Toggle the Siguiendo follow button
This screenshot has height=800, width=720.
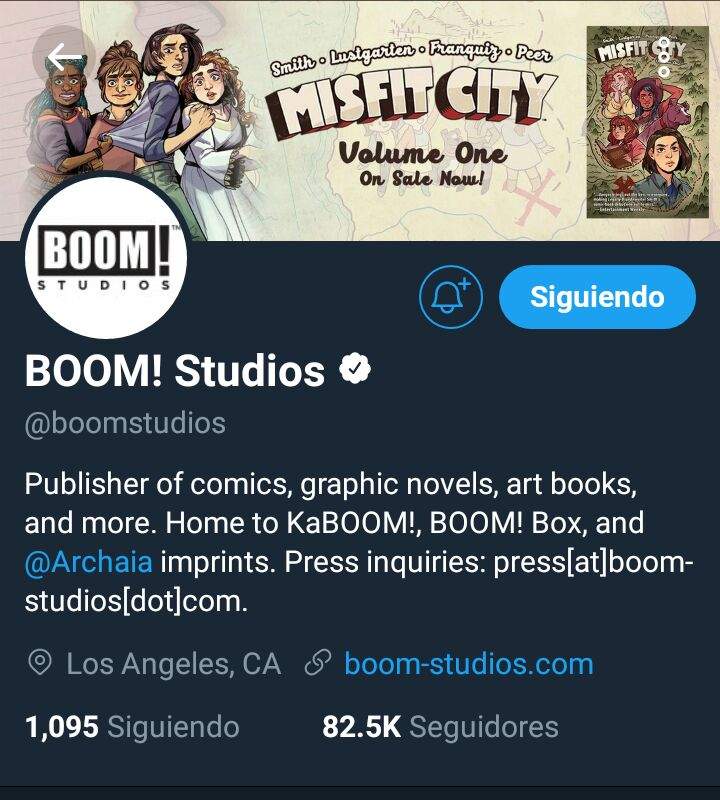pyautogui.click(x=597, y=296)
